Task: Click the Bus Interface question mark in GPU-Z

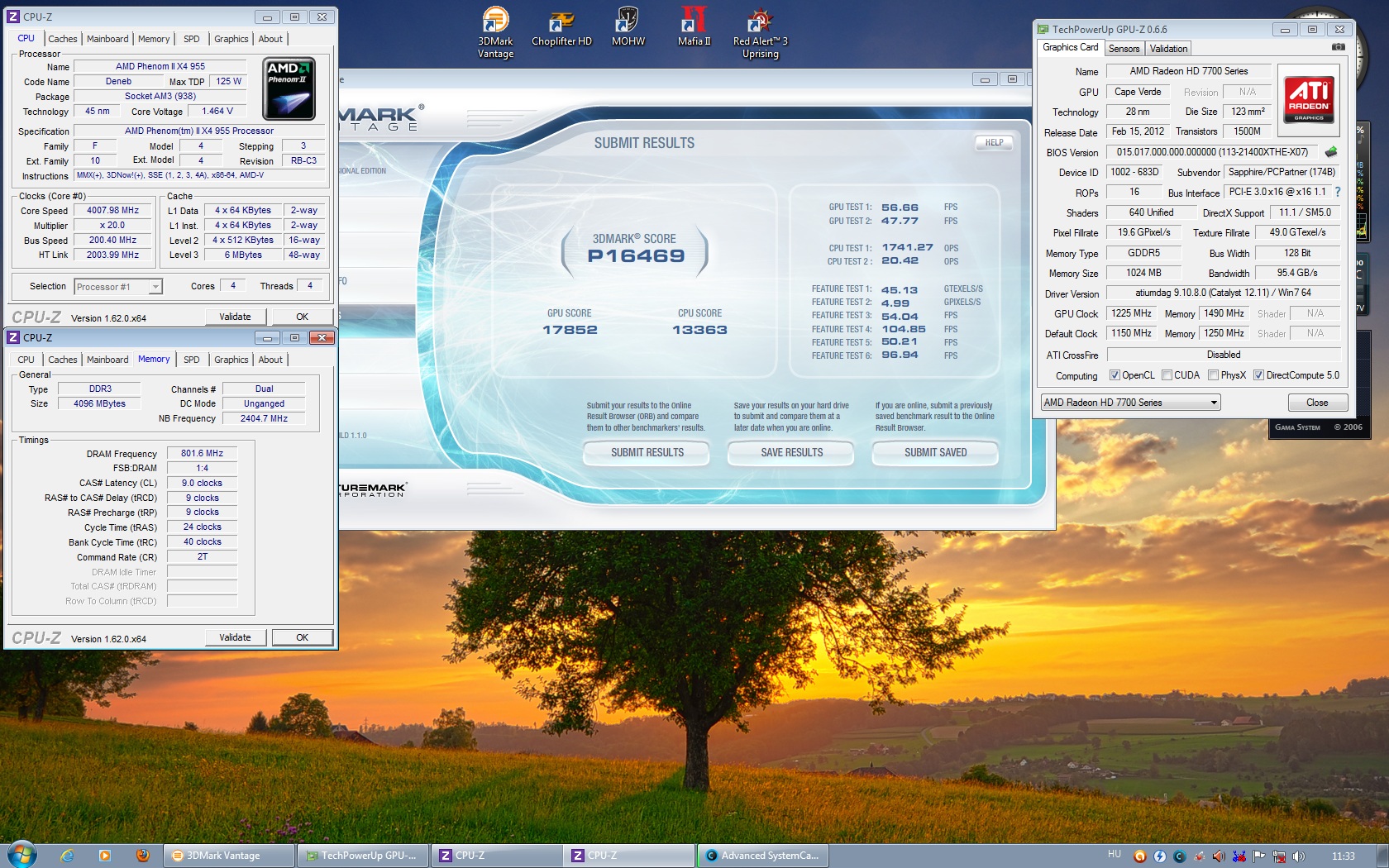Action: pos(1337,192)
